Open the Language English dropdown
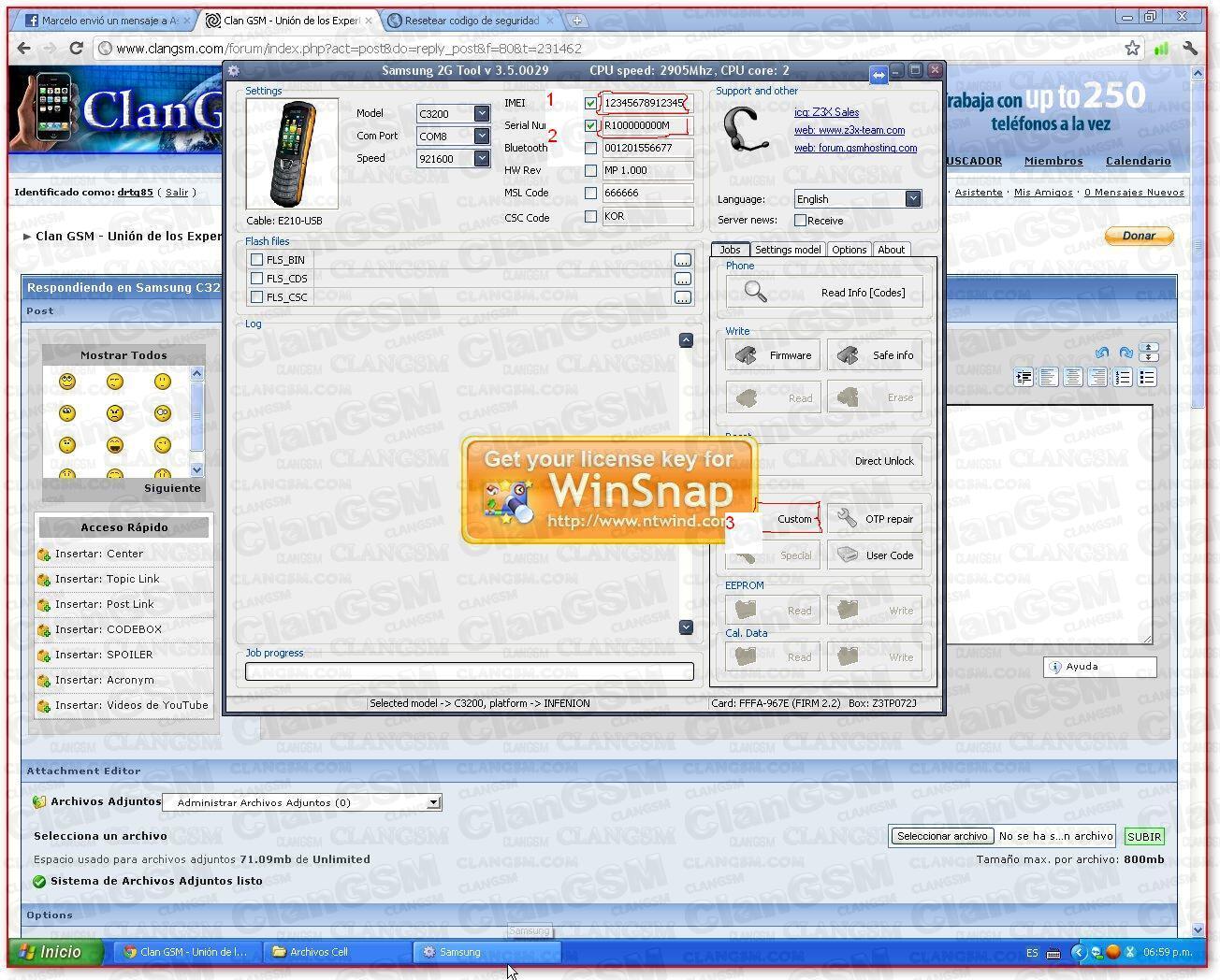The image size is (1220, 980). [912, 199]
